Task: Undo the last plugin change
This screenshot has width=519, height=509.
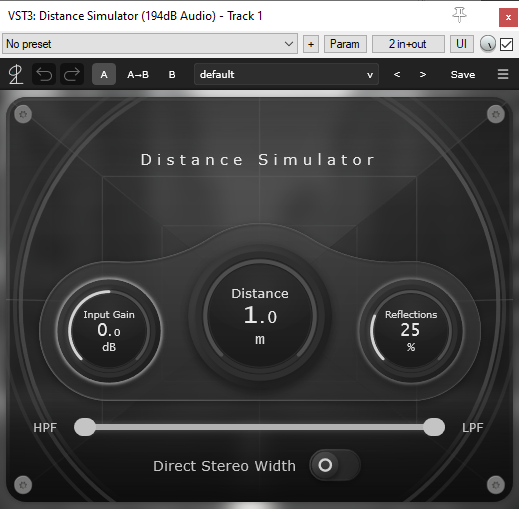Action: click(44, 74)
